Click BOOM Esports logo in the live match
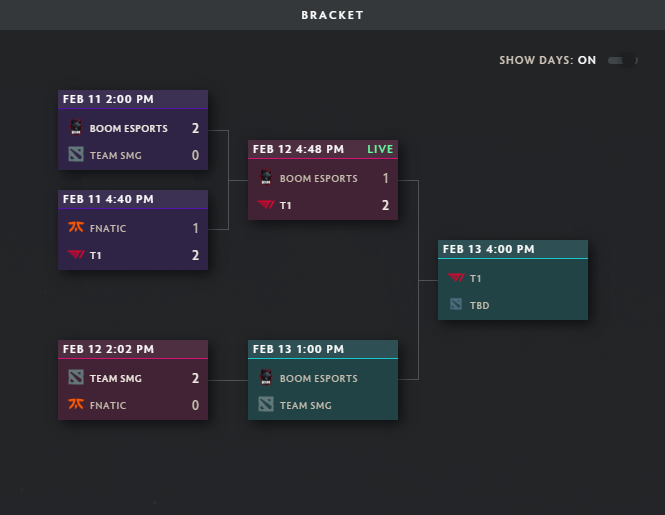 pyautogui.click(x=266, y=178)
